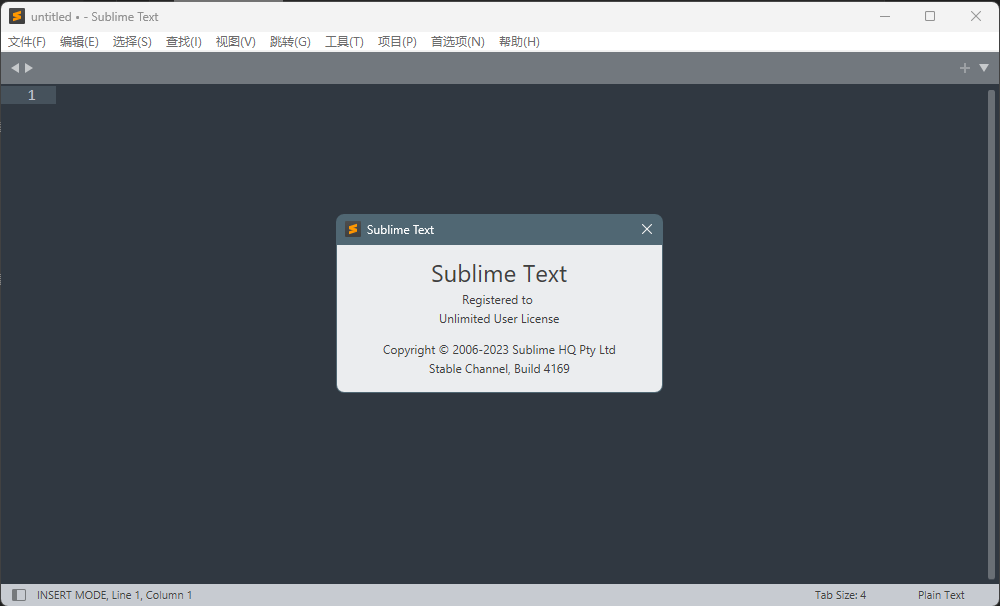Click line number 1 in gutter
The image size is (1000, 606).
pyautogui.click(x=31, y=95)
